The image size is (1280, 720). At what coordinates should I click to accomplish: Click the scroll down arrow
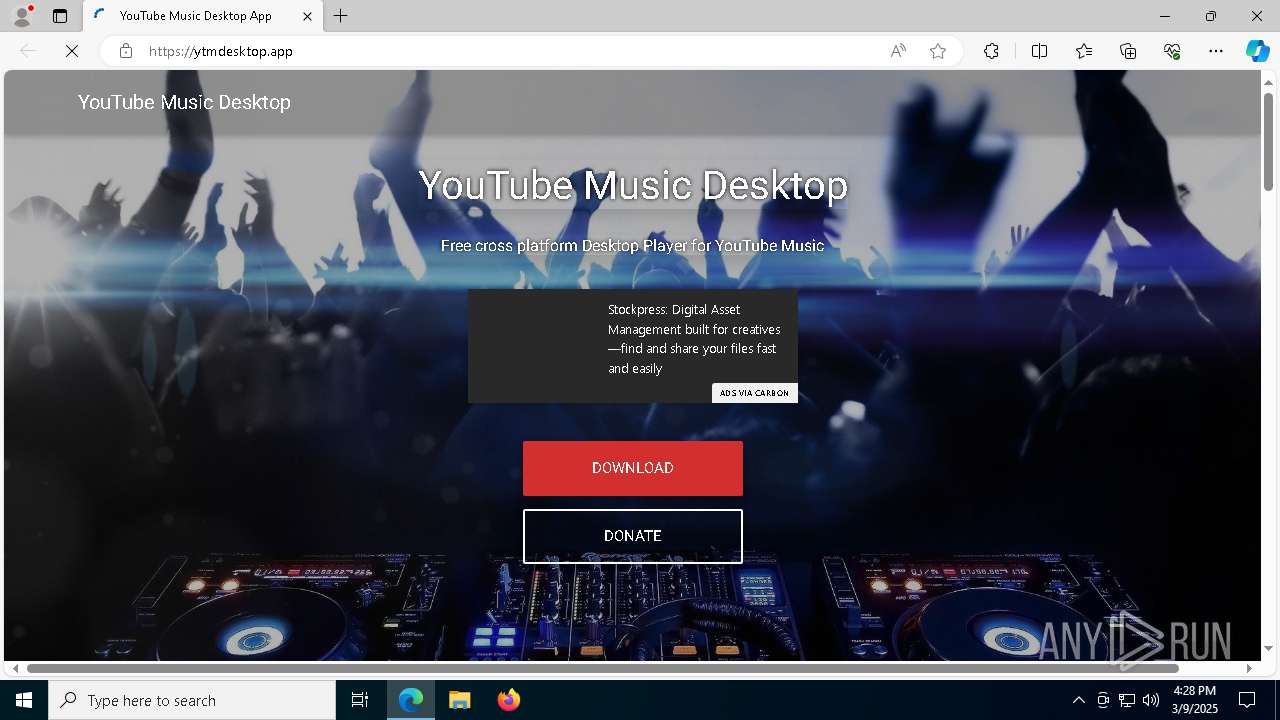tap(1268, 648)
